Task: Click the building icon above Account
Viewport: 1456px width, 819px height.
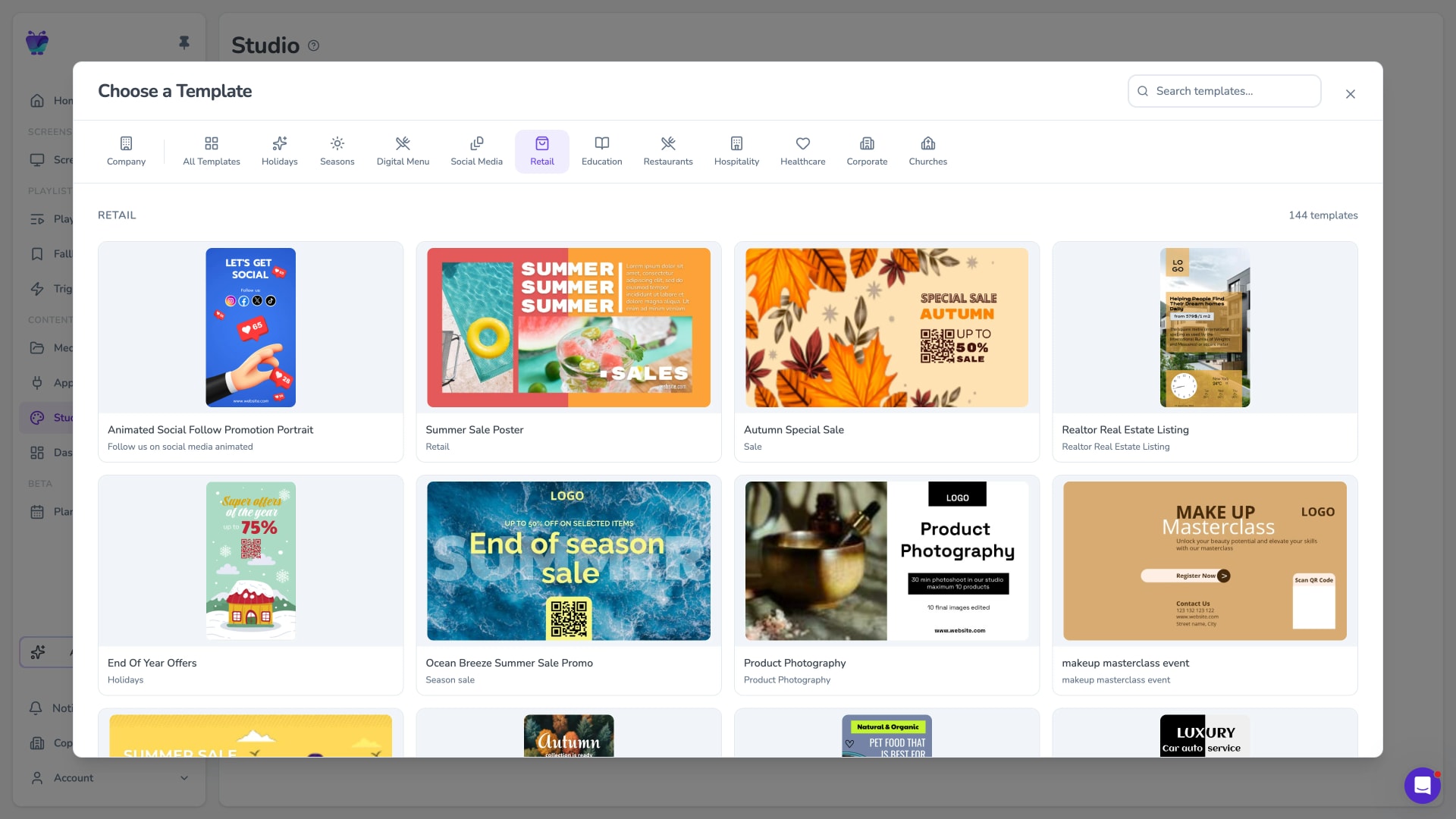Action: (37, 743)
